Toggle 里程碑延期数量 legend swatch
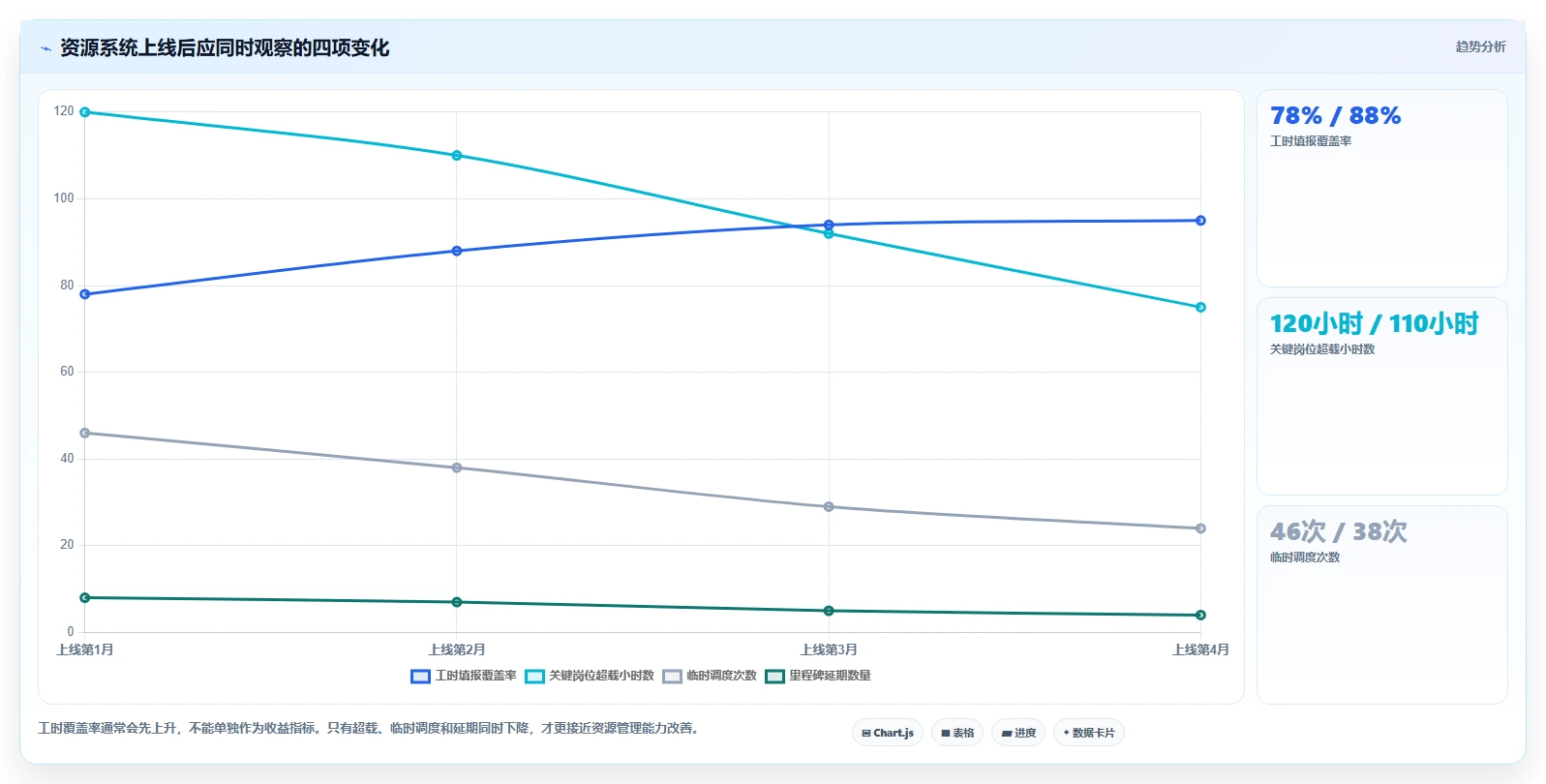1546x784 pixels. point(774,677)
